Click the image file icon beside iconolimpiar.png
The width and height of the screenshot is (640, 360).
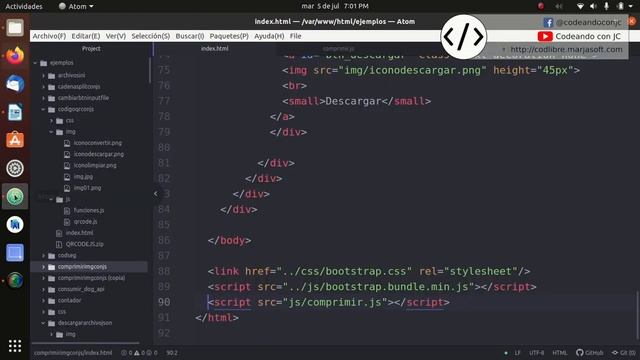coord(67,166)
